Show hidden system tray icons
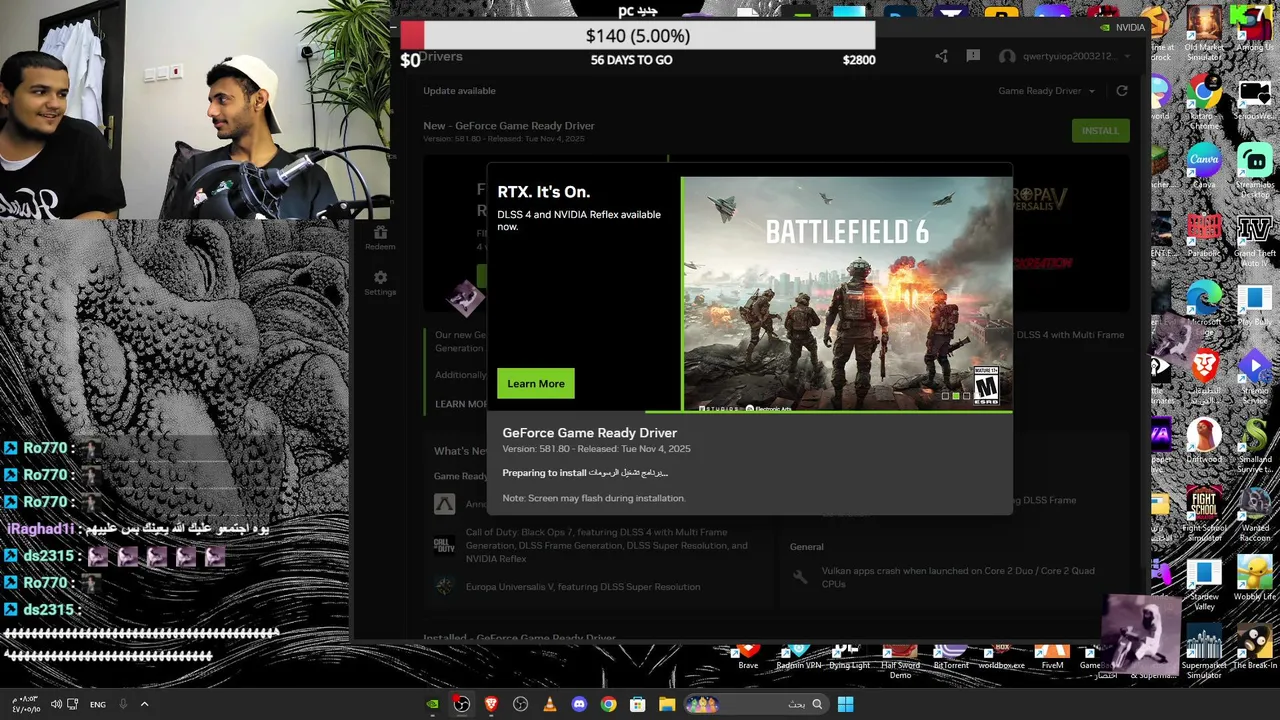1280x720 pixels. click(x=144, y=704)
